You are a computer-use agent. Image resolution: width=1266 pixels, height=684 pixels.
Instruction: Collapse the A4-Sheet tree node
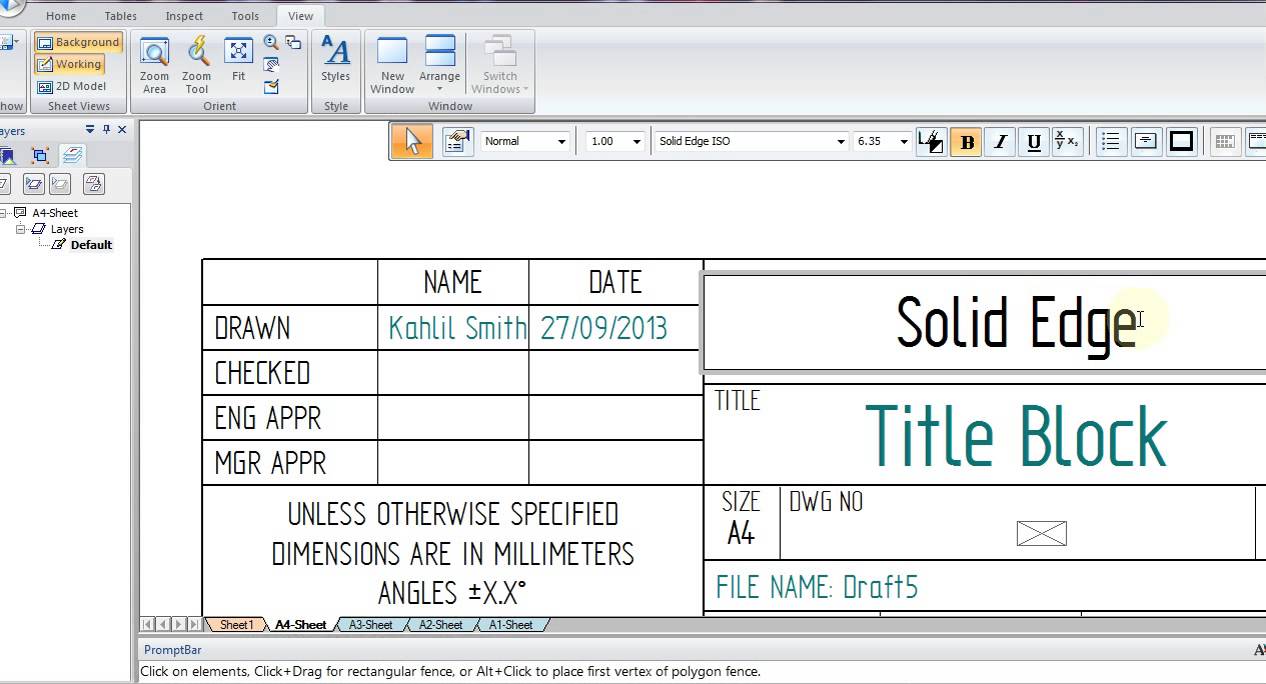(5, 213)
